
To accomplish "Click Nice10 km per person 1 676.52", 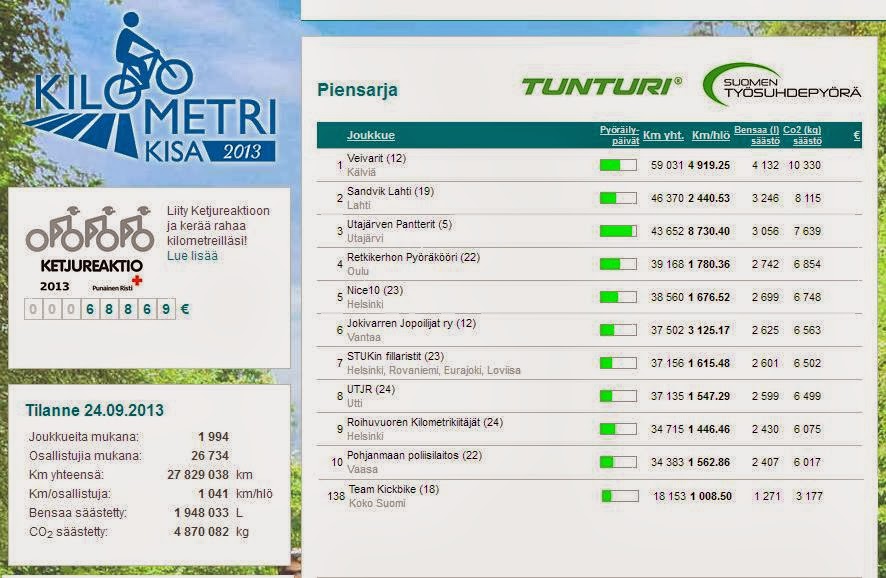I will click(709, 297).
